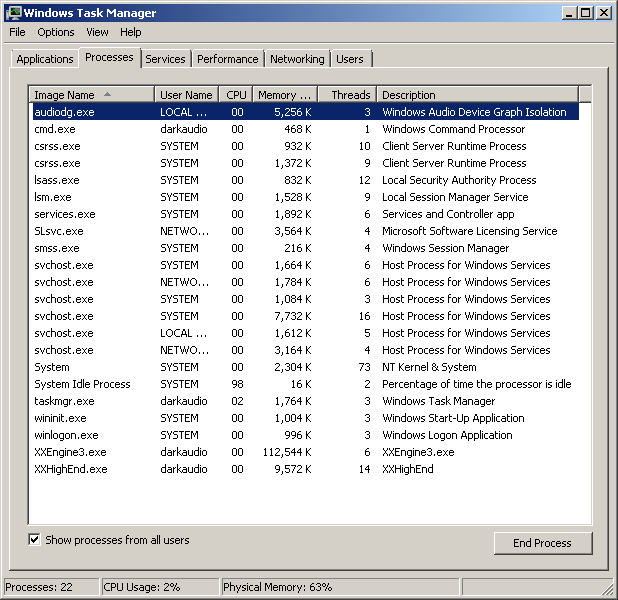Select the wininit.exe process
Image resolution: width=618 pixels, height=600 pixels.
[304, 418]
